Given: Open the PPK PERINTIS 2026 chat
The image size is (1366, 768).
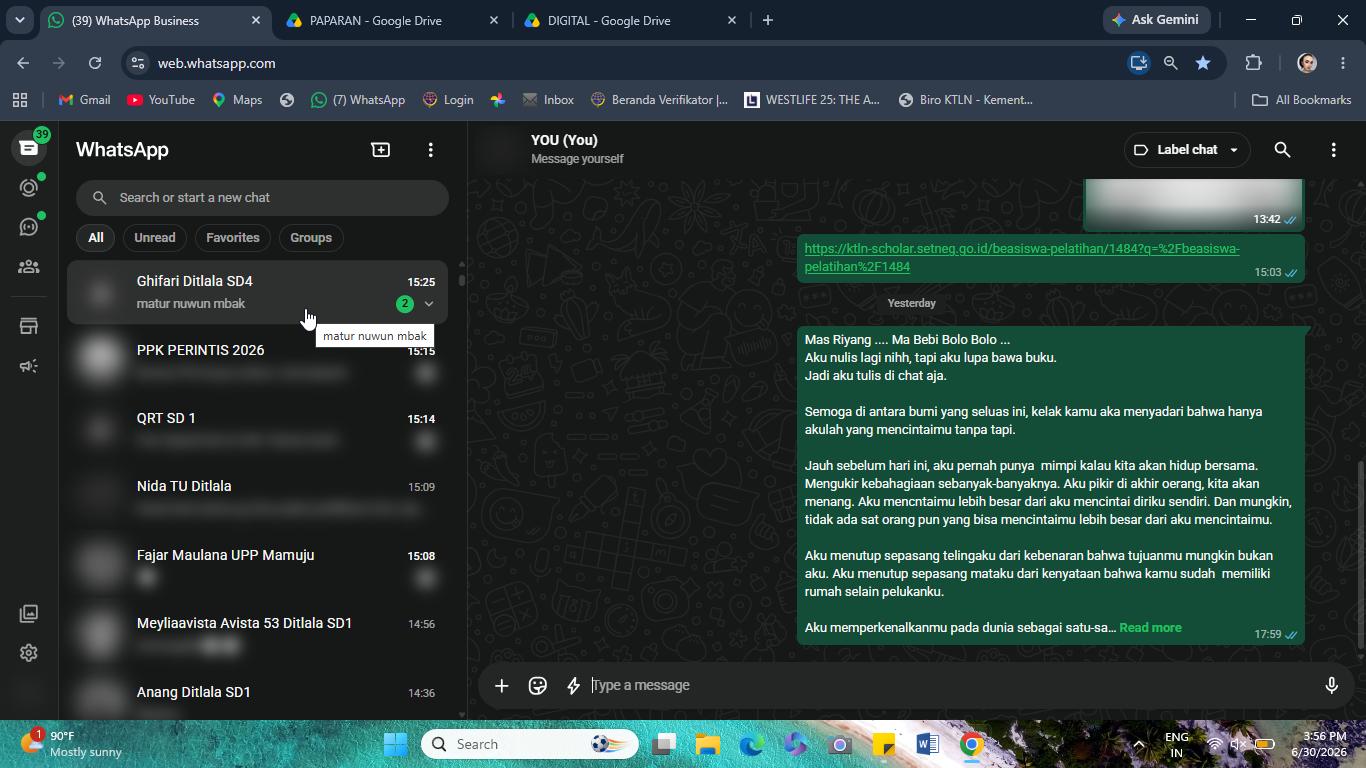Looking at the screenshot, I should [x=257, y=361].
